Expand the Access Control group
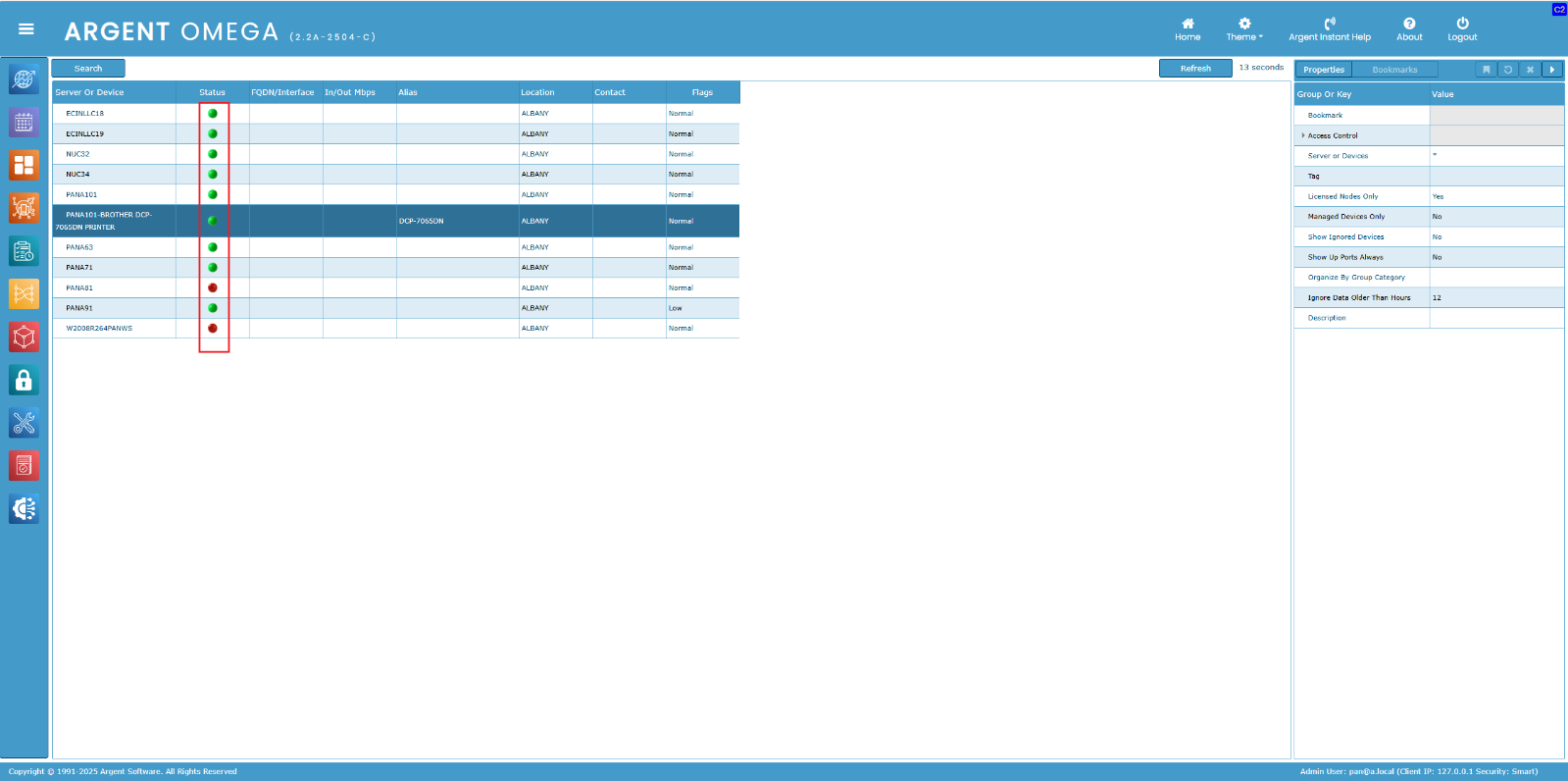The height and width of the screenshot is (781, 1568). [x=1303, y=135]
